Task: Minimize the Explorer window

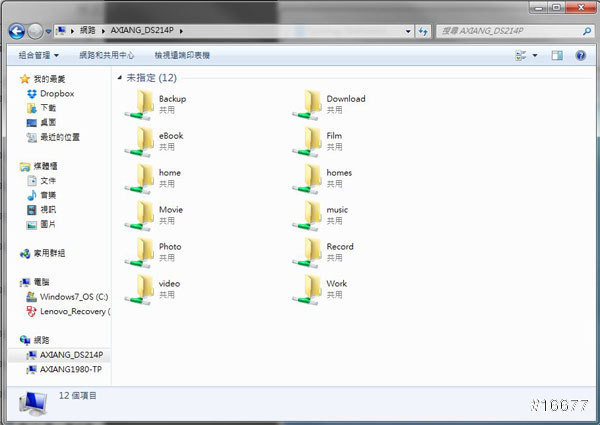Action: tap(538, 8)
